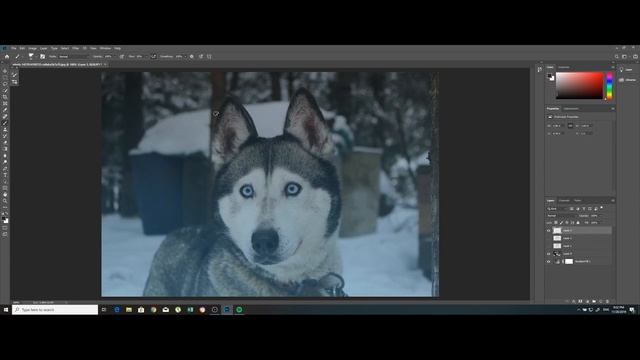Switch to the Paths tab
This screenshot has height=360, width=640.
[578, 200]
